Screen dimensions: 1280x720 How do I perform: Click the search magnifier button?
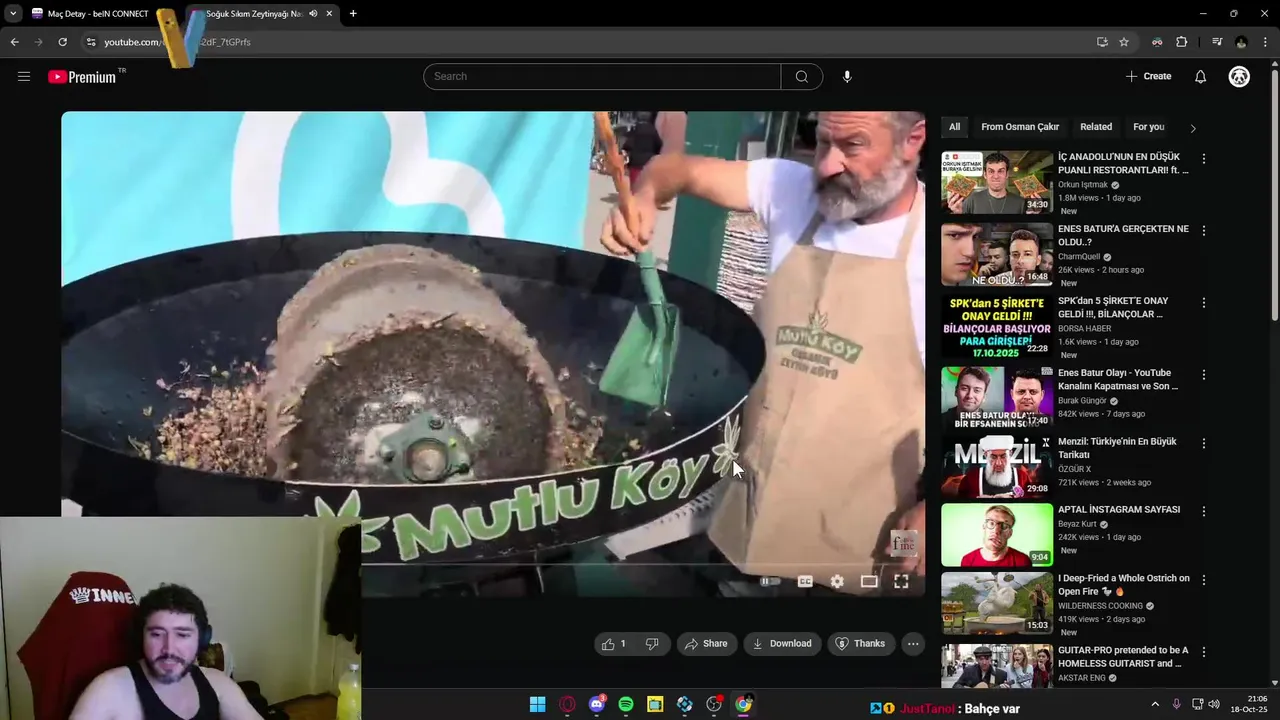click(x=802, y=76)
